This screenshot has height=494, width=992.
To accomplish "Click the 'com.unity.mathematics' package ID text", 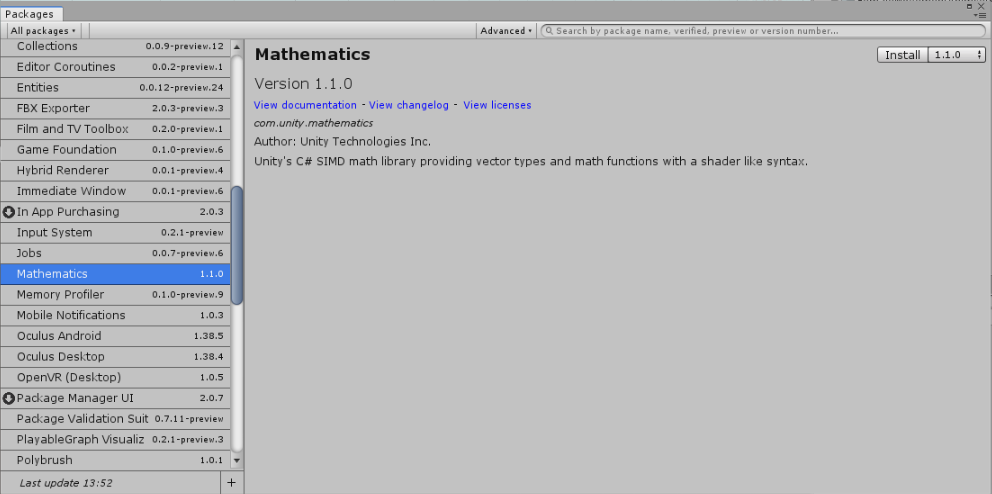I will pos(313,123).
